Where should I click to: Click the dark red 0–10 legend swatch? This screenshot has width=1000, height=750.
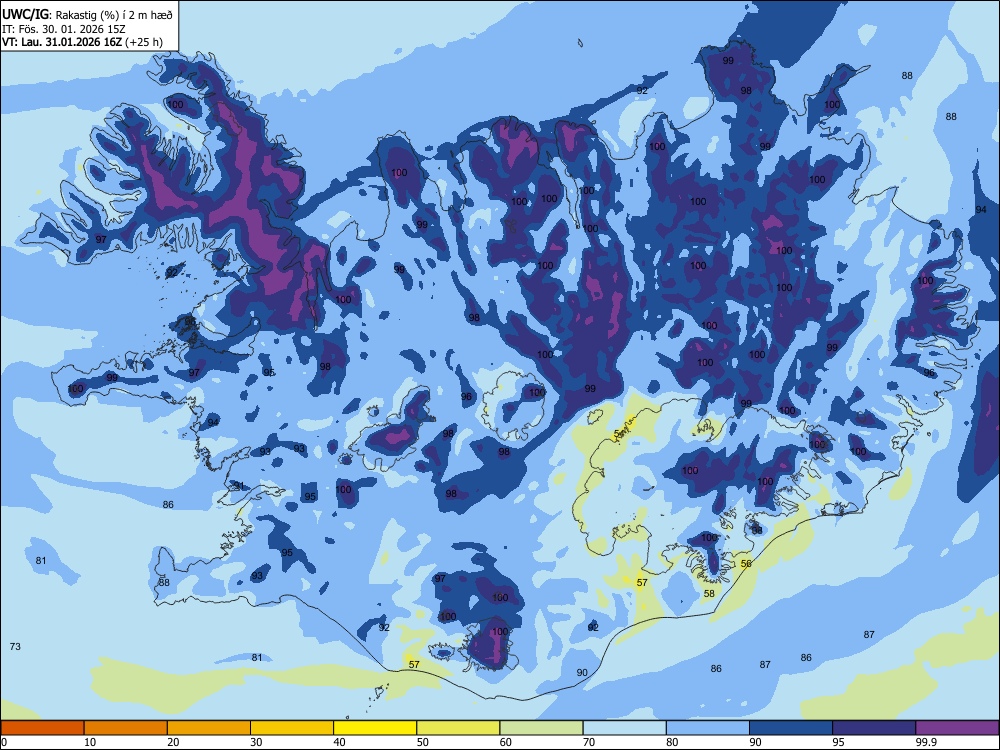pos(42,728)
